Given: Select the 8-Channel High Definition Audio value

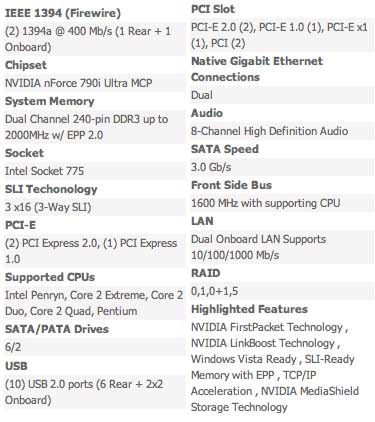Looking at the screenshot, I should click(x=270, y=131).
